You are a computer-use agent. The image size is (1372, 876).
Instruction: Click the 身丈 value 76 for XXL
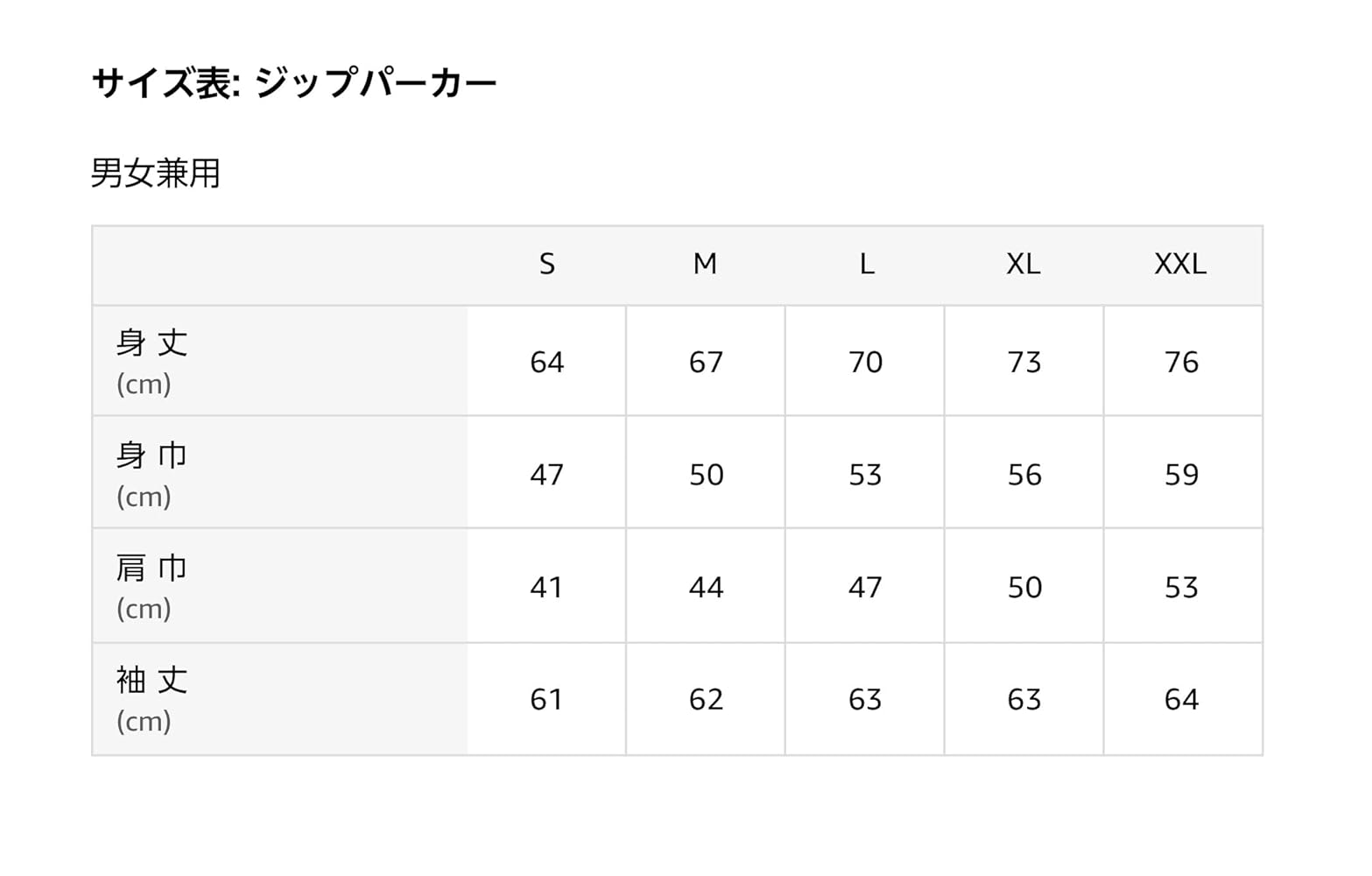(1181, 362)
